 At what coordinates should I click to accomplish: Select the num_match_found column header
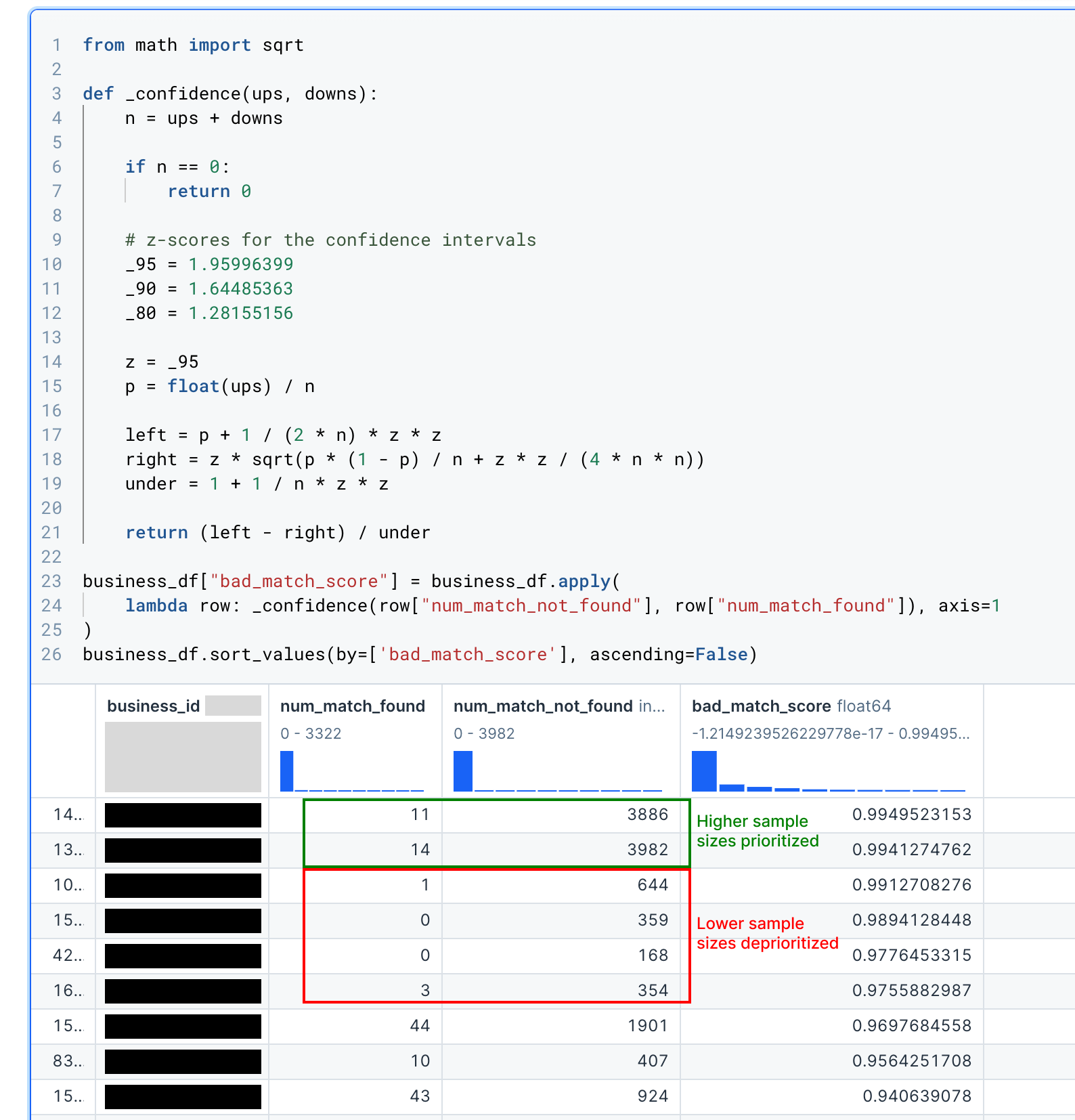(x=353, y=706)
